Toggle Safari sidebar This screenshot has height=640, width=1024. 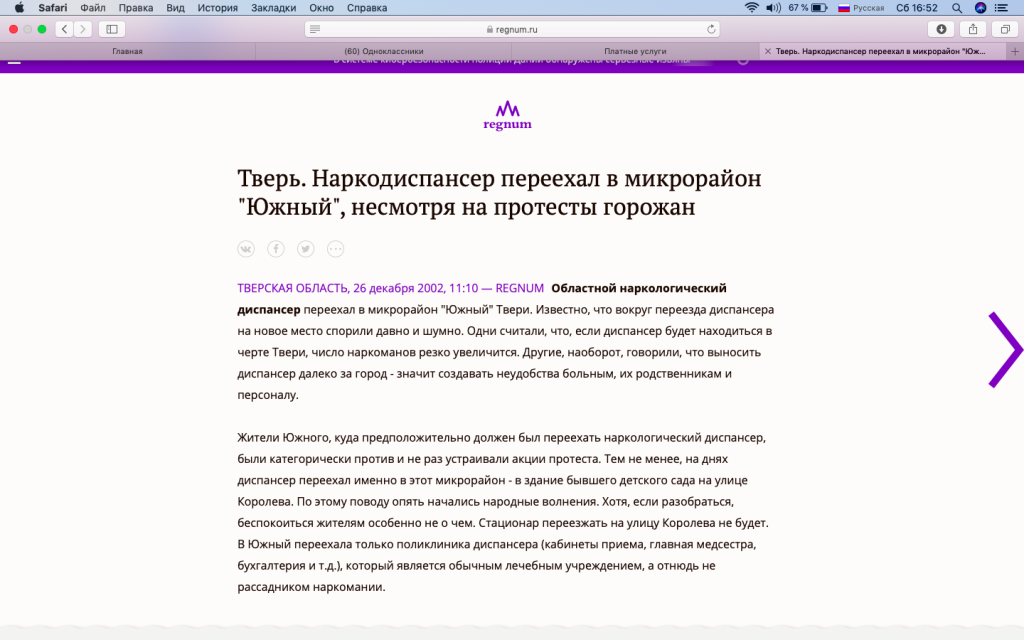111,29
